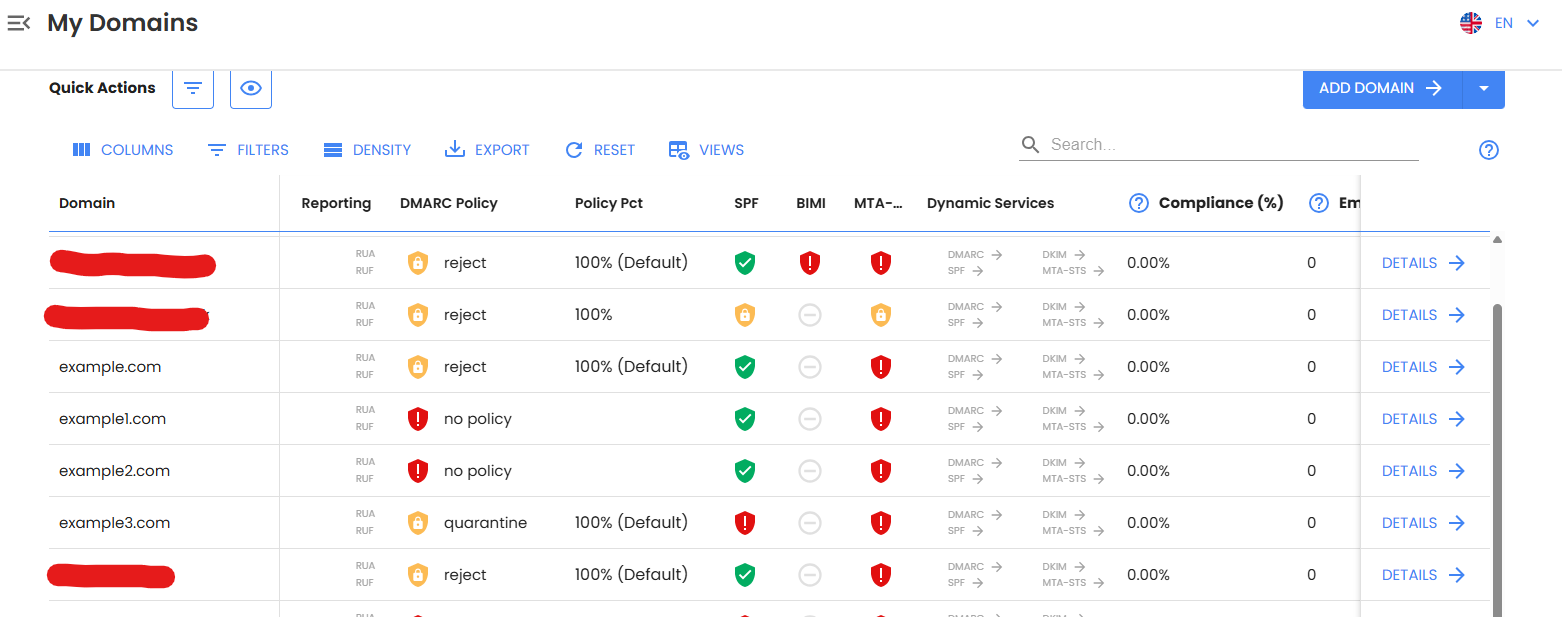Click example.com reject policy shield icon
1562x617 pixels.
point(418,367)
